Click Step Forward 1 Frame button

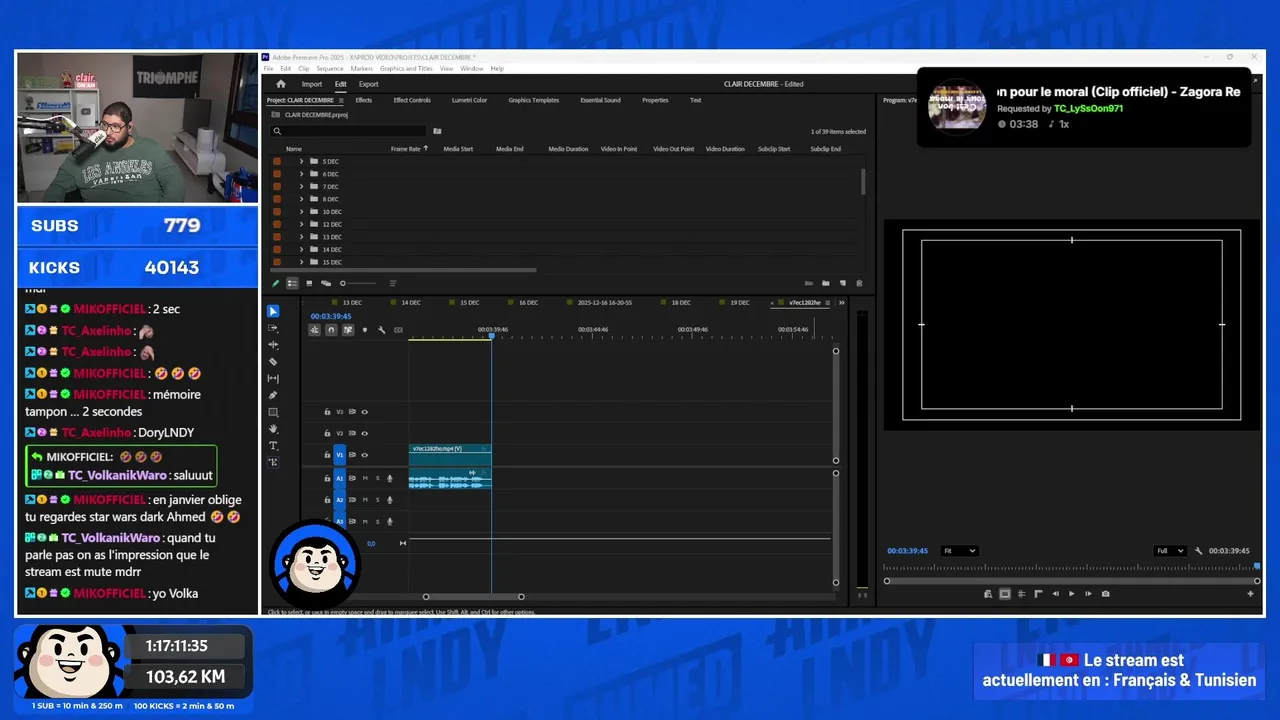click(1088, 594)
